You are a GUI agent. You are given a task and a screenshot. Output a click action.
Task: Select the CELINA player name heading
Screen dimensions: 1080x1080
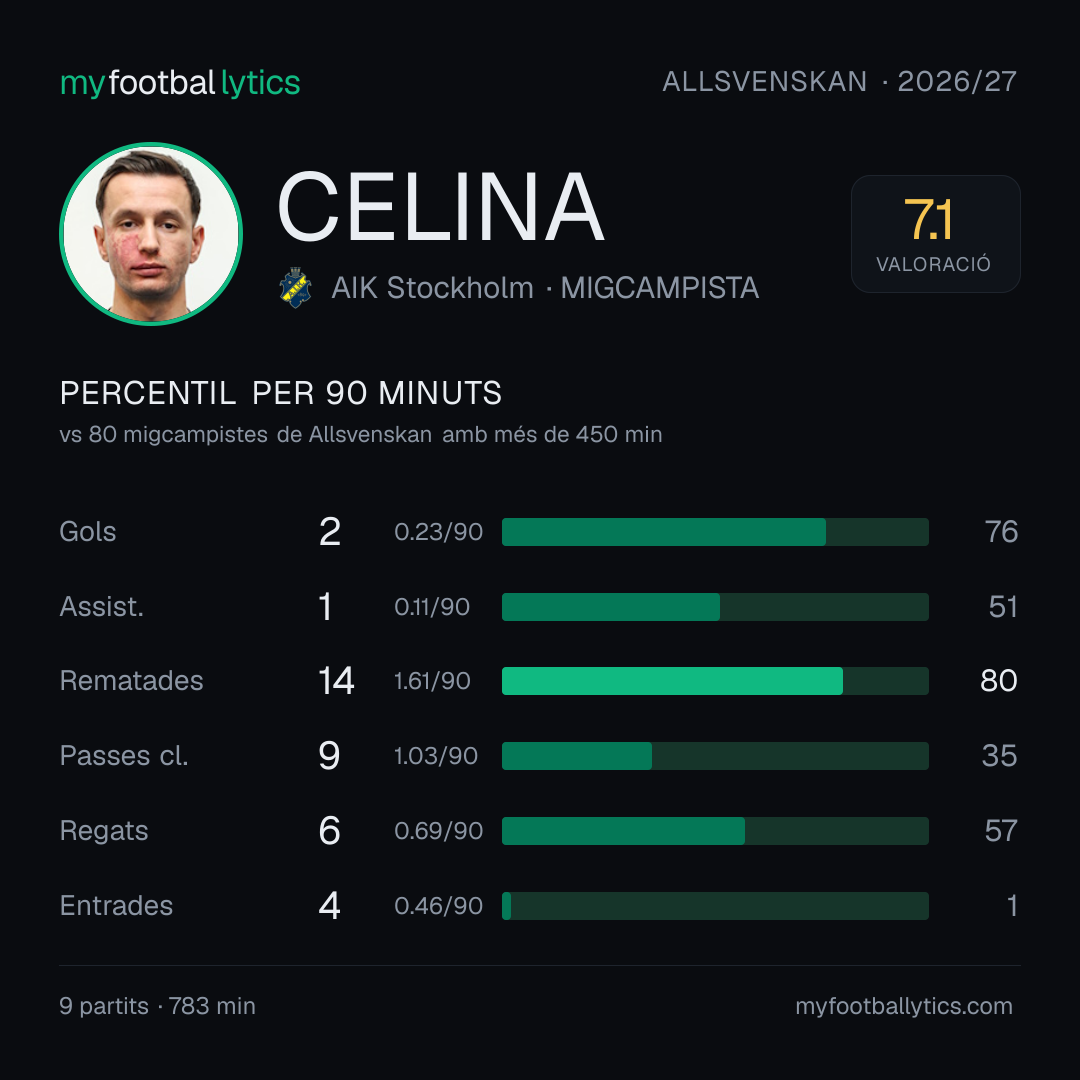pos(441,207)
